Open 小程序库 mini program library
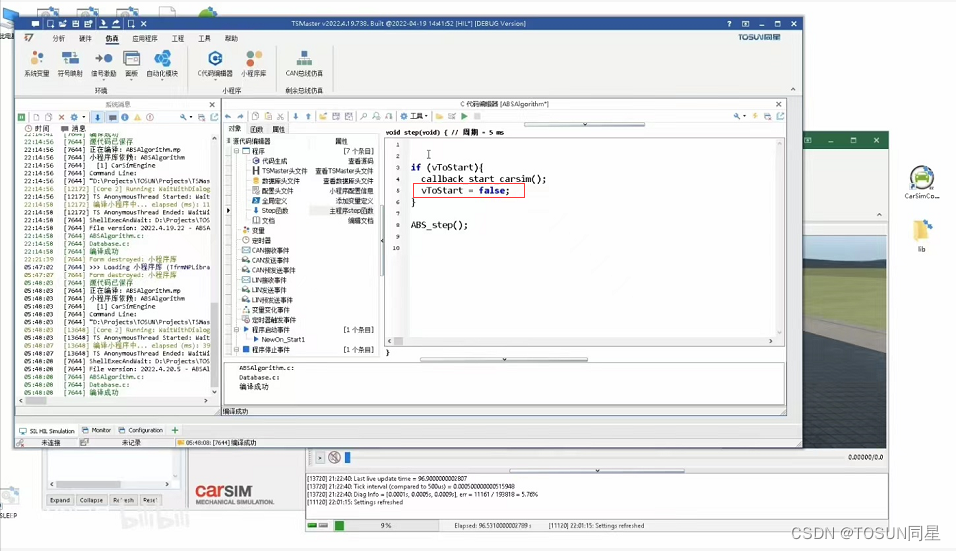 254,64
